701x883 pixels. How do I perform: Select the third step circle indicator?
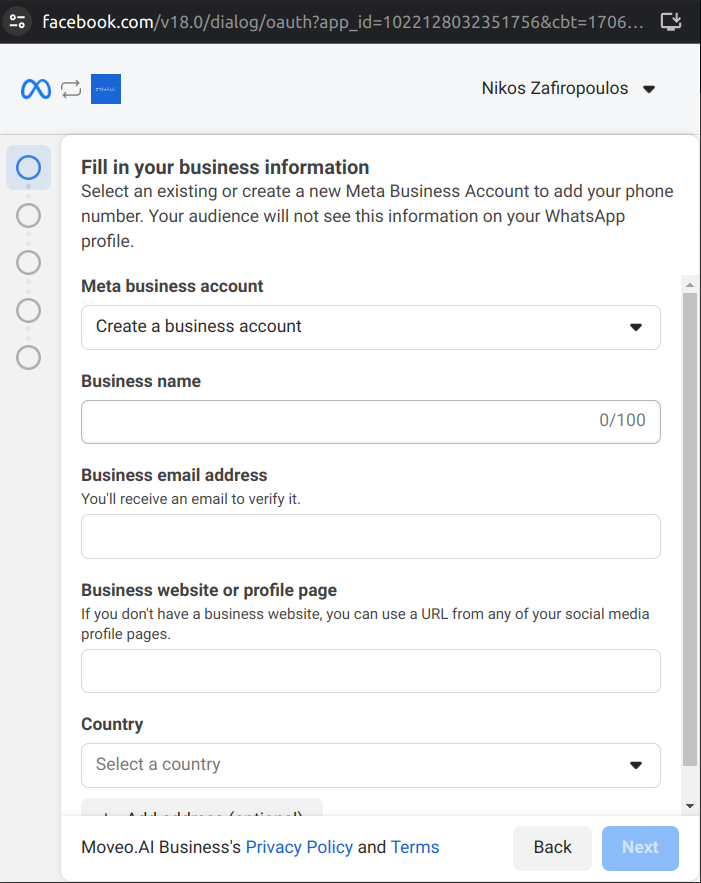29,262
